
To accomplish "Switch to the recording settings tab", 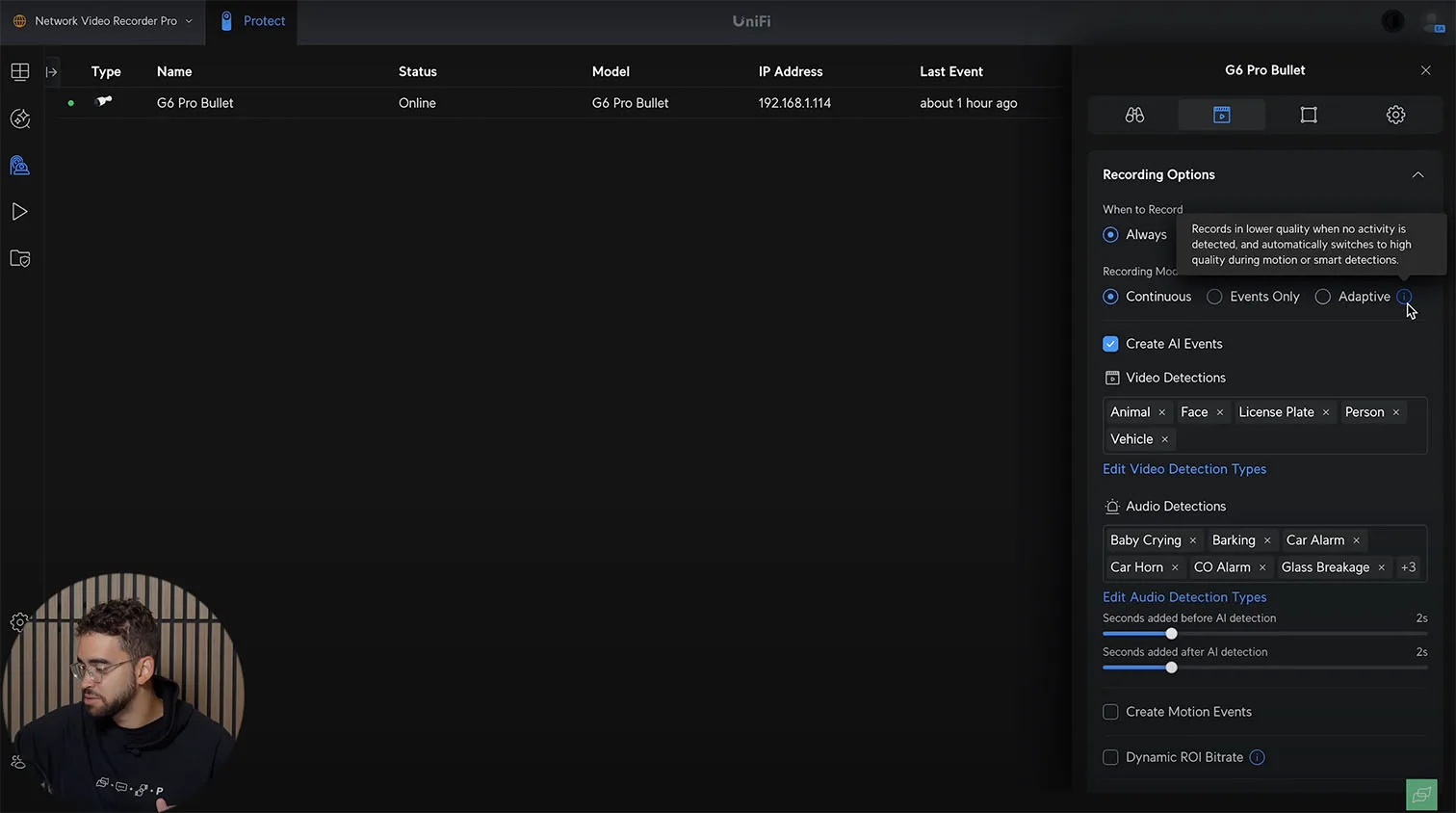I will pyautogui.click(x=1221, y=115).
